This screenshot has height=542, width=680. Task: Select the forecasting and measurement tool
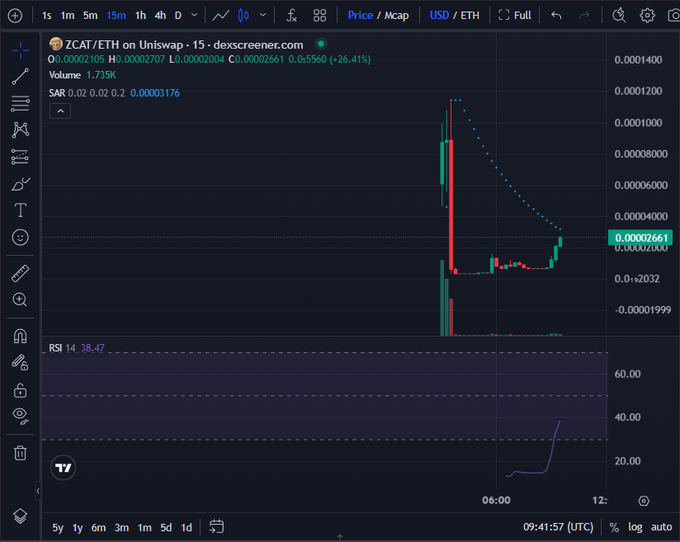click(20, 157)
